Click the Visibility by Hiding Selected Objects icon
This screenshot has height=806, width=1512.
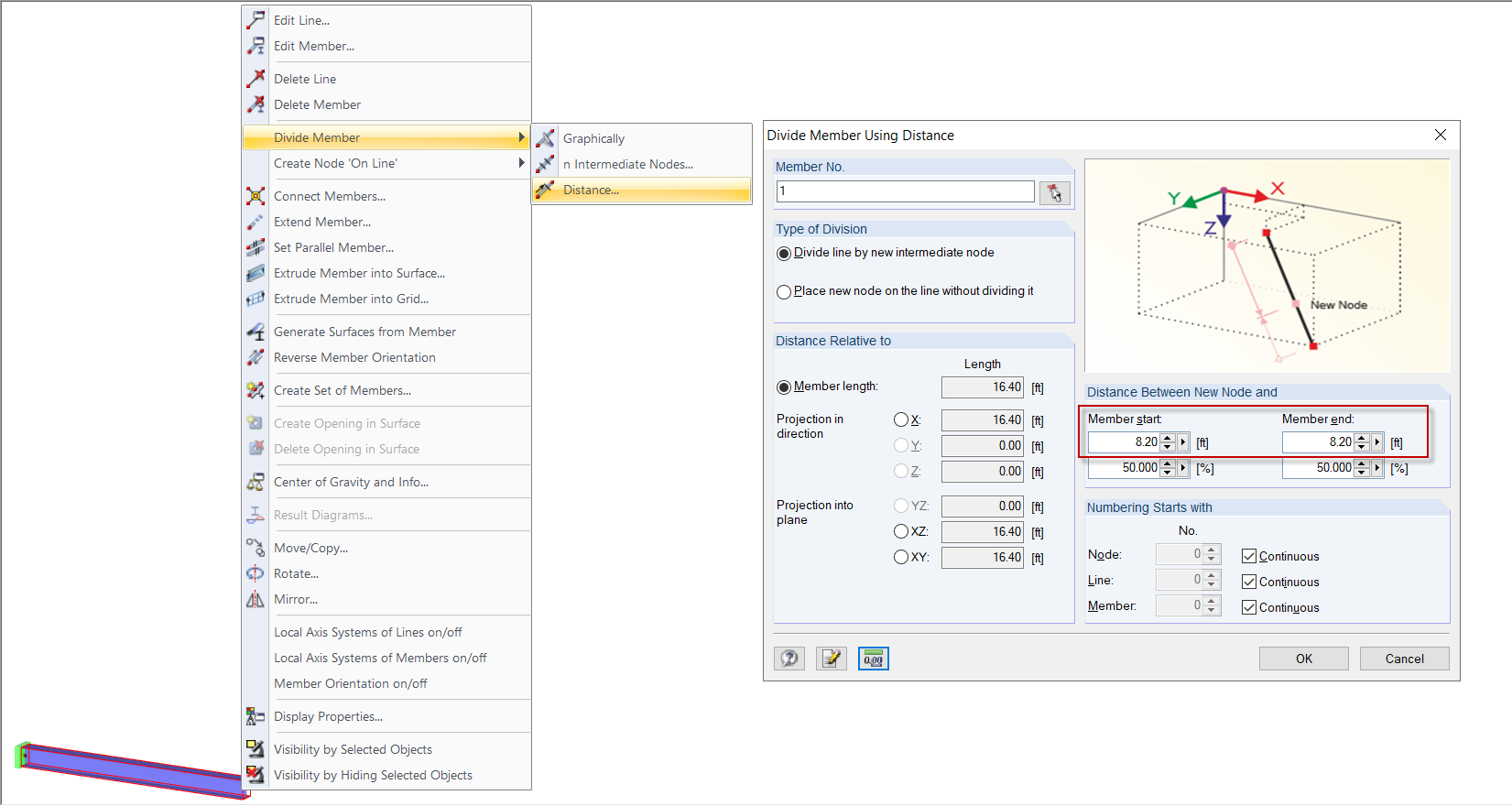tap(256, 775)
